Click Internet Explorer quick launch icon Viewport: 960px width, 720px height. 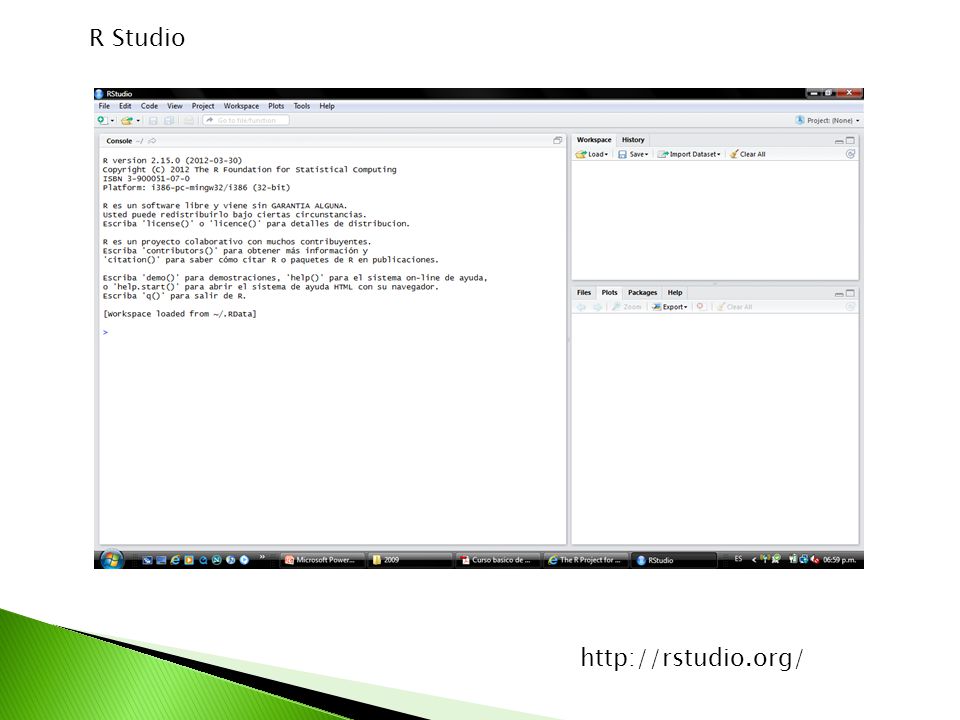click(x=175, y=560)
